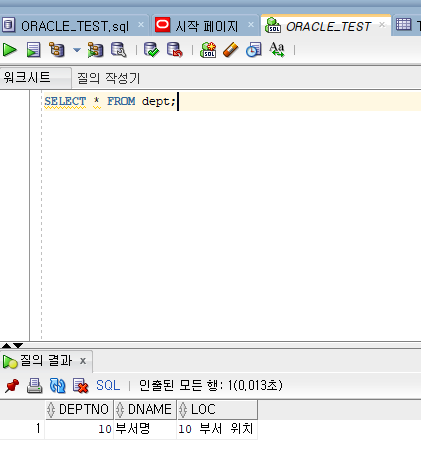
Task: Click the DNAME column header
Action: point(145,409)
